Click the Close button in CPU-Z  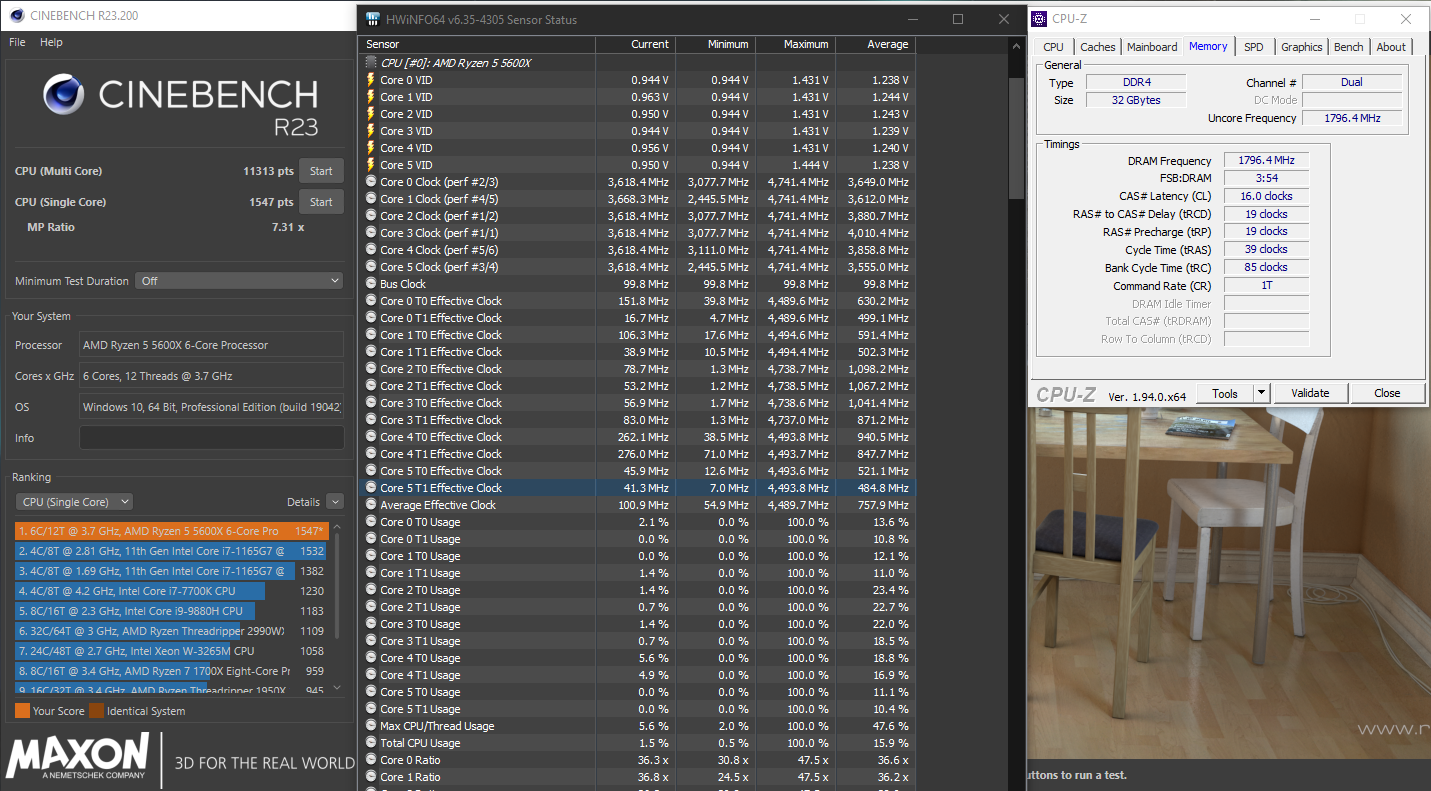tap(1387, 393)
